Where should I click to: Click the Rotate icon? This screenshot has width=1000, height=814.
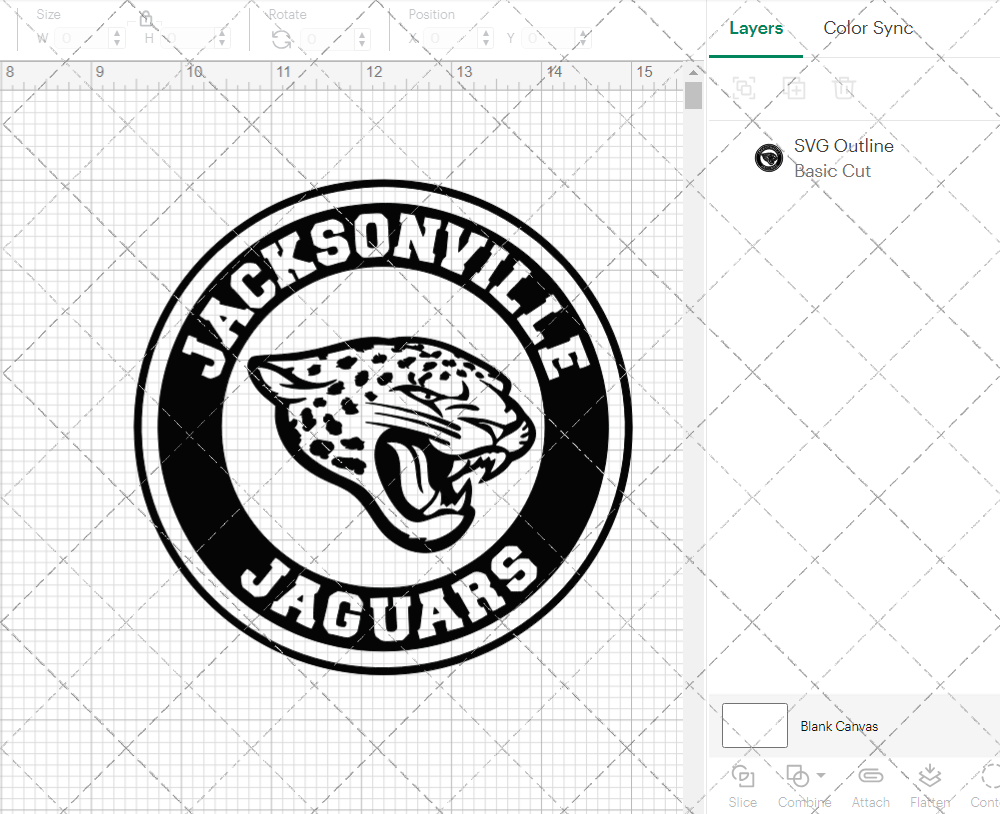click(x=281, y=40)
